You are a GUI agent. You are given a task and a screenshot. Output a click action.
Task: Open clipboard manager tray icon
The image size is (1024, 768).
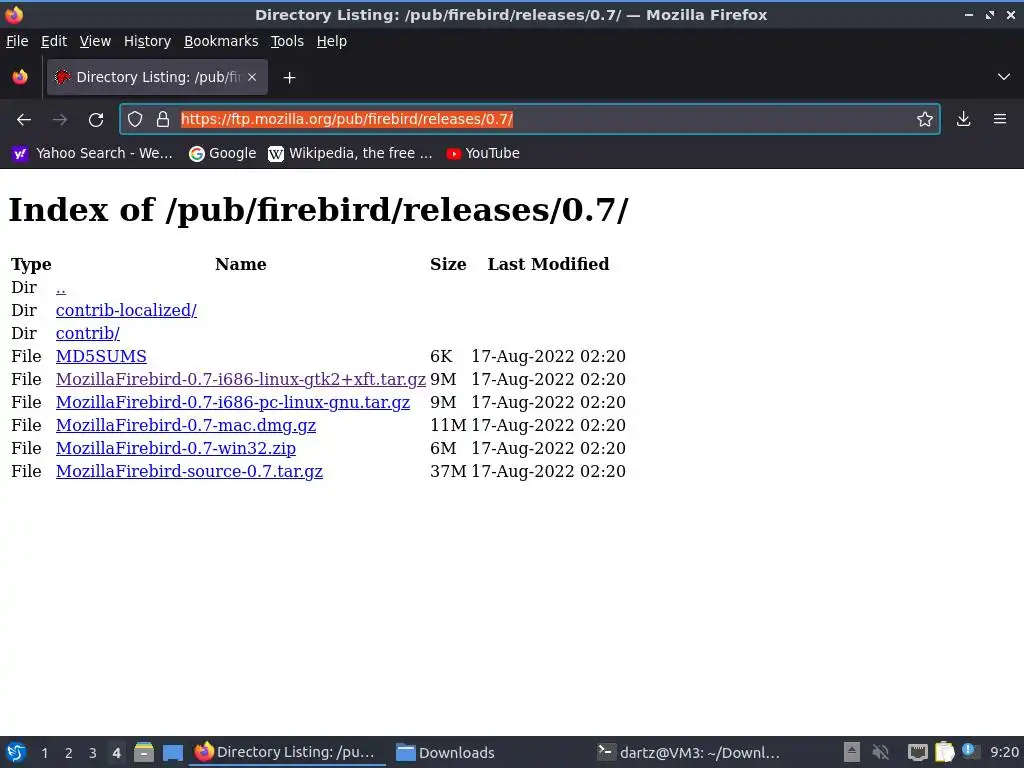[x=944, y=752]
